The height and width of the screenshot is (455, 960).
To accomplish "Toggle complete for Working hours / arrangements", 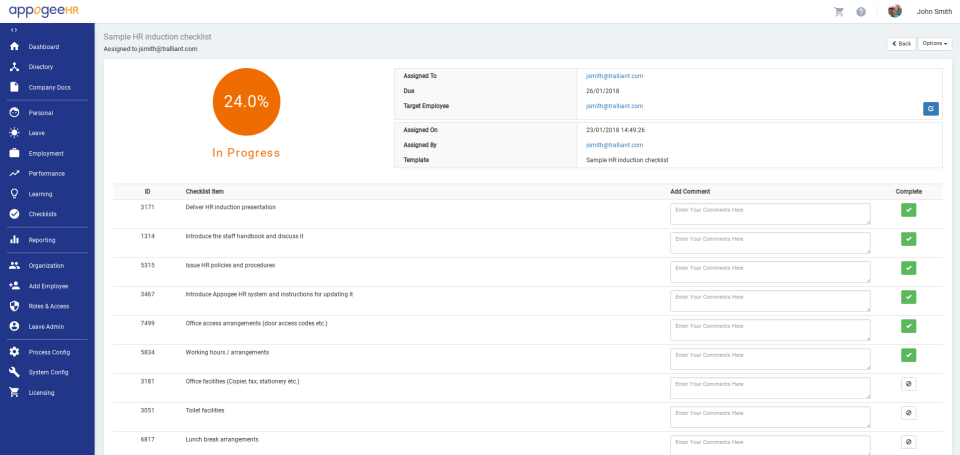I will tap(909, 355).
